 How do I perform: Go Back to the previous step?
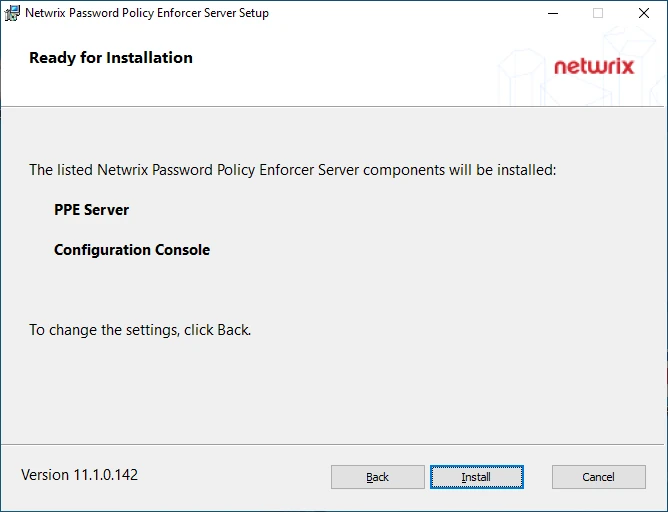coord(377,477)
